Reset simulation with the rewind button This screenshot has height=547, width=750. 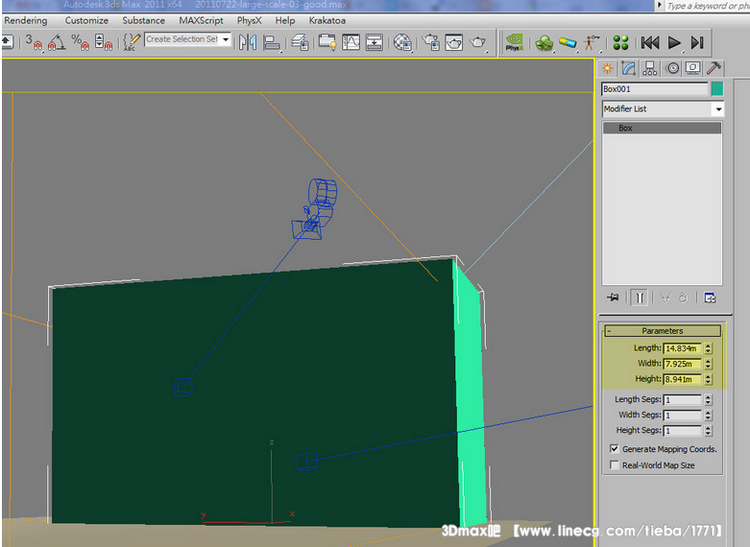(650, 43)
